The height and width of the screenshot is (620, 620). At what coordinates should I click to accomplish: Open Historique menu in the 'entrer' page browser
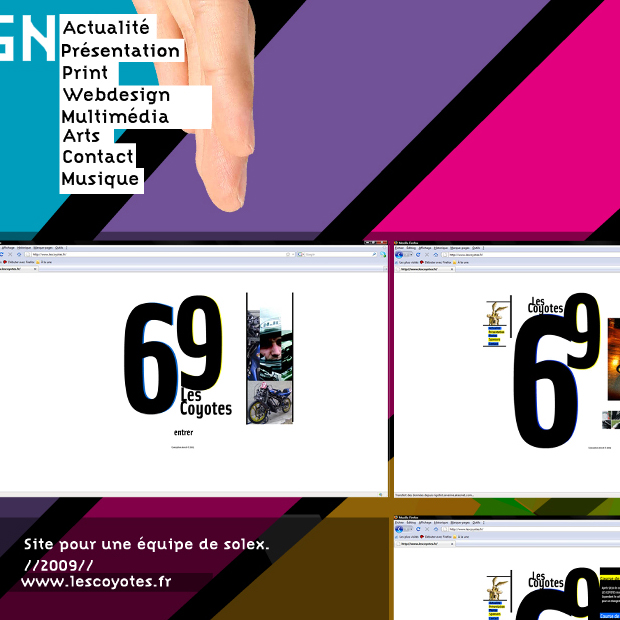(x=24, y=248)
